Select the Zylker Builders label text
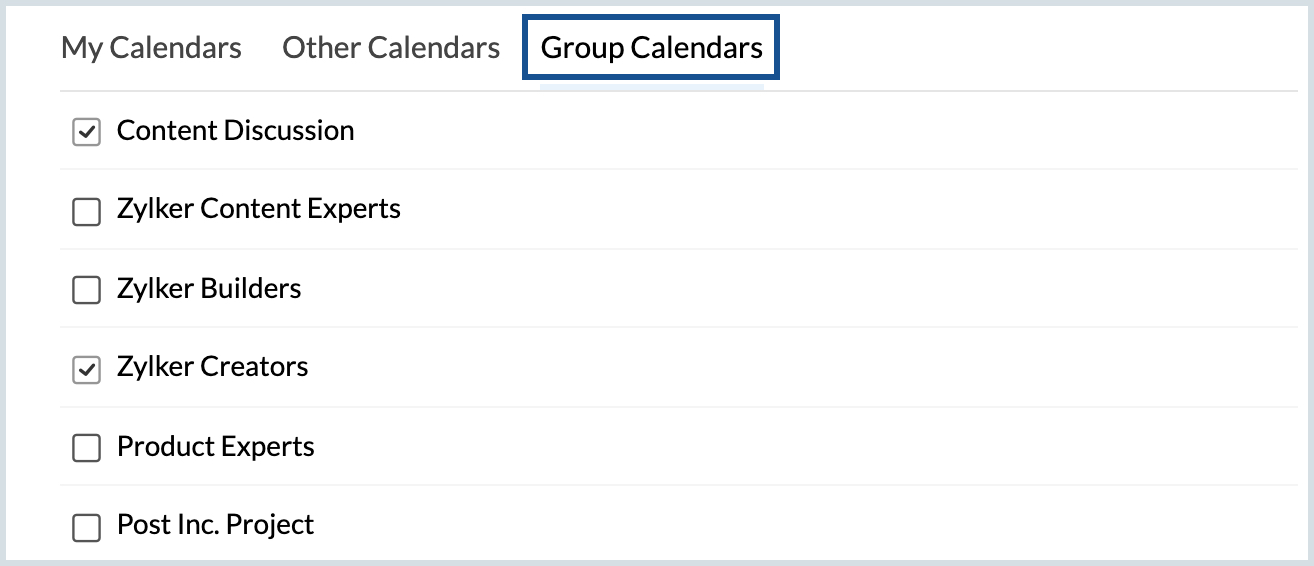Screen dimensions: 1314x566 coord(208,289)
